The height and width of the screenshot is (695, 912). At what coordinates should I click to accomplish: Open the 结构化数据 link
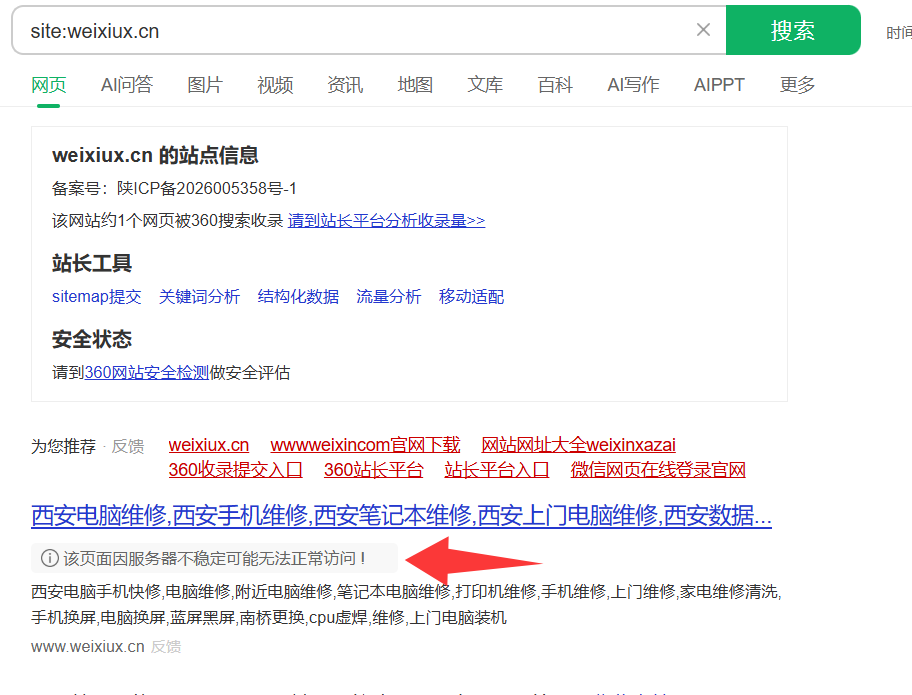point(298,297)
